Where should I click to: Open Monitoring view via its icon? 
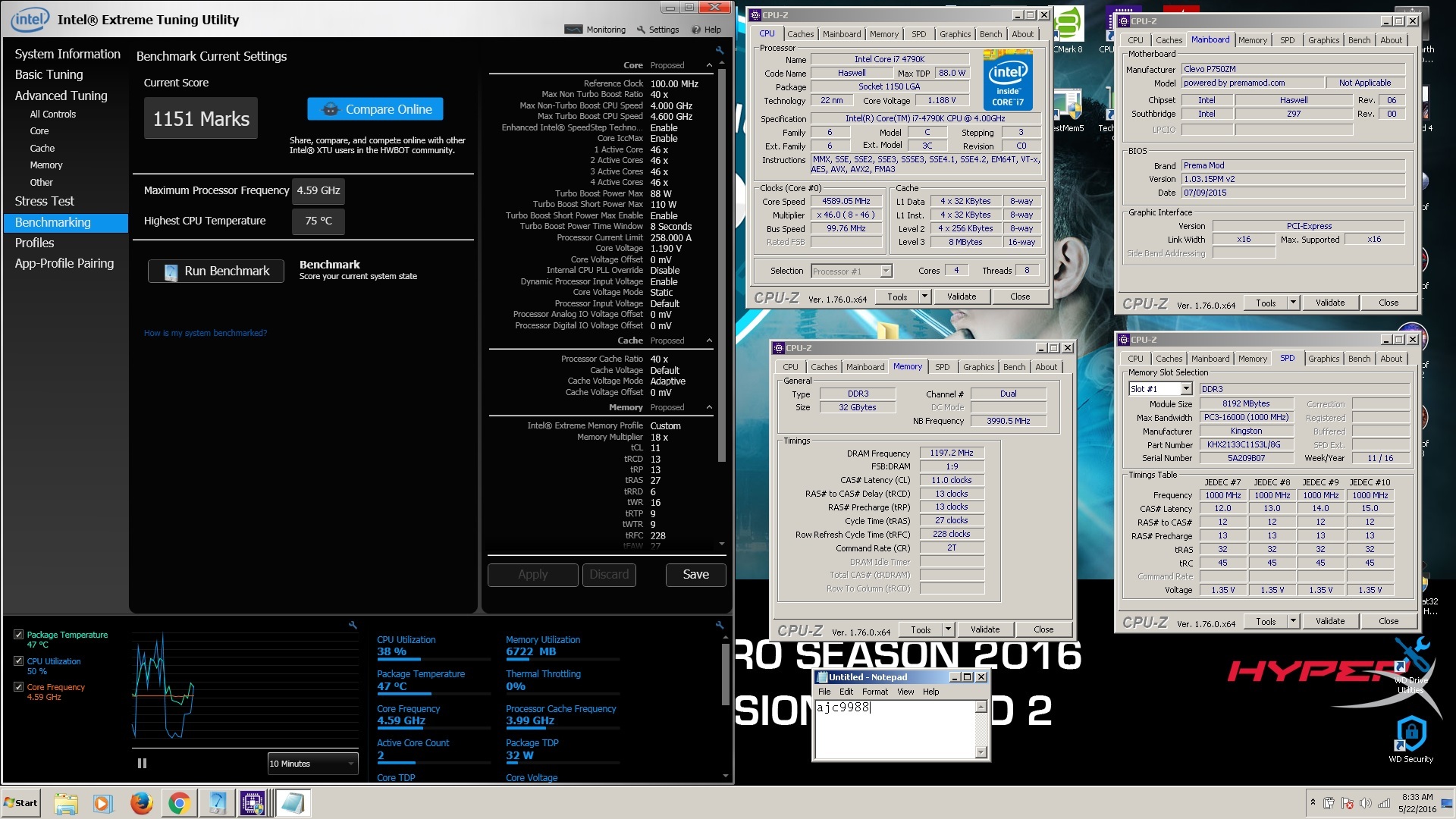click(574, 30)
